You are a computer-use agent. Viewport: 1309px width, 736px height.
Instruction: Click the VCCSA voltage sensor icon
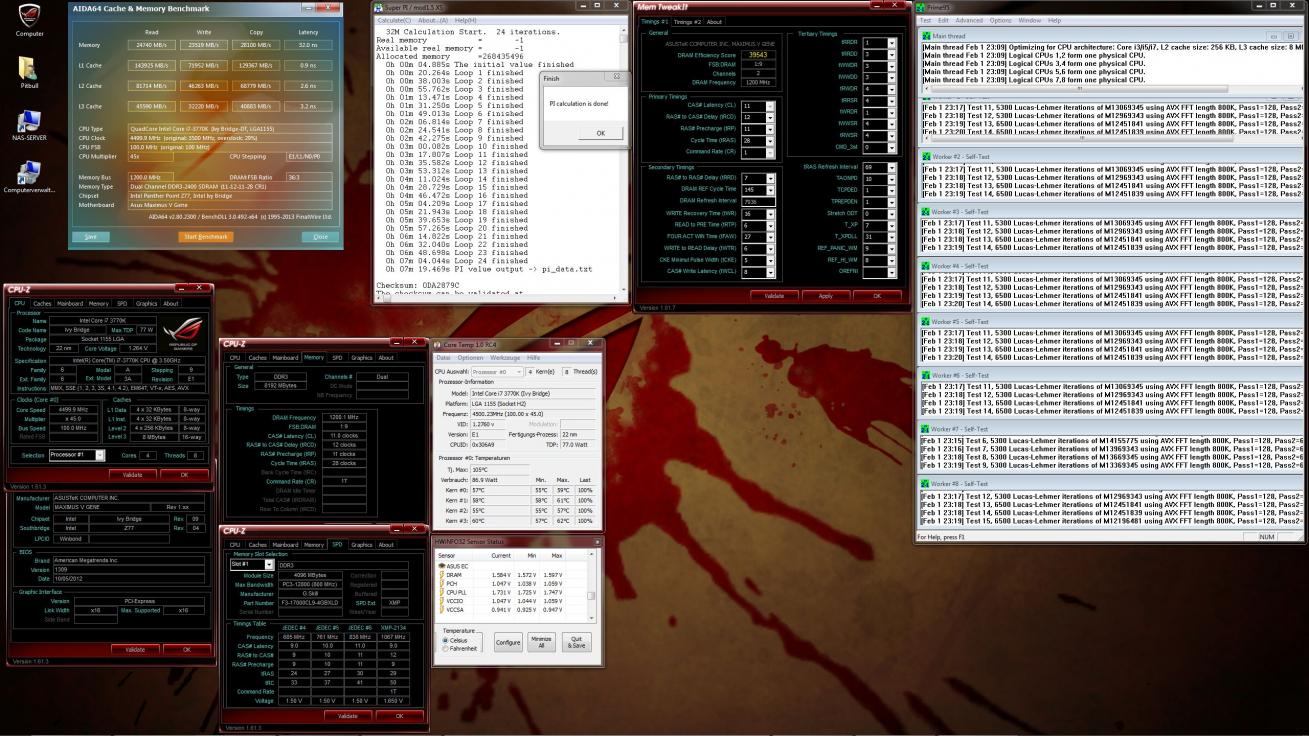[442, 609]
